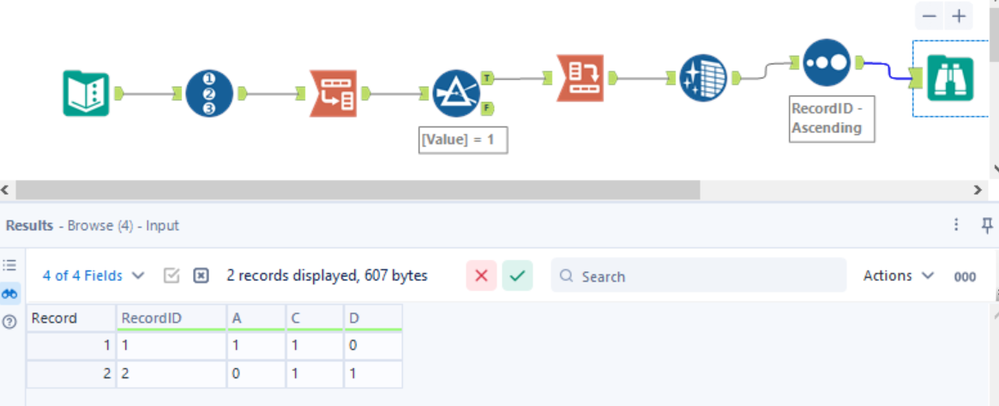
Task: Select the Browse tool node
Action: click(950, 78)
